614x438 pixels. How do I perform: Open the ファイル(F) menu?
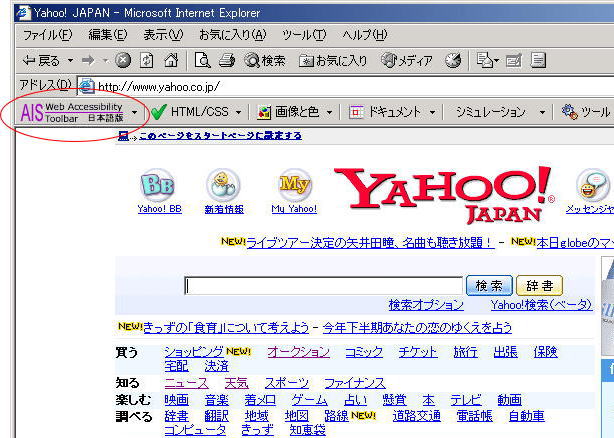coord(47,35)
